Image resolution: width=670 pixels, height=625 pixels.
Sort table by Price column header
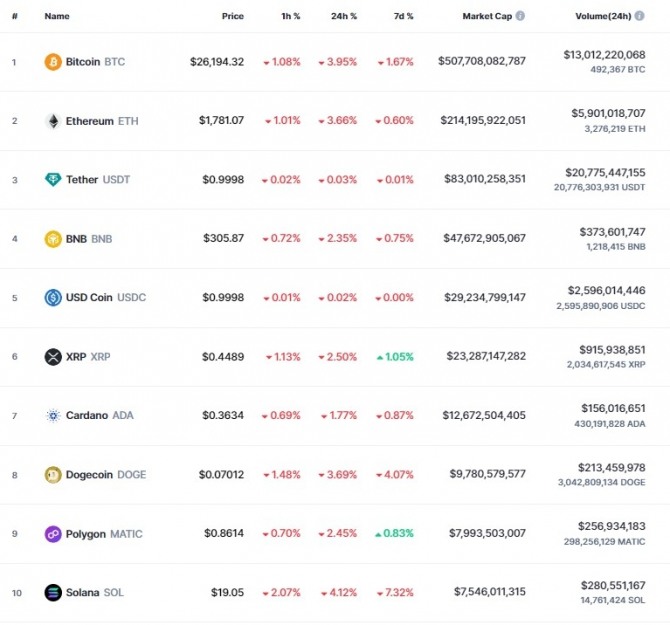click(232, 16)
